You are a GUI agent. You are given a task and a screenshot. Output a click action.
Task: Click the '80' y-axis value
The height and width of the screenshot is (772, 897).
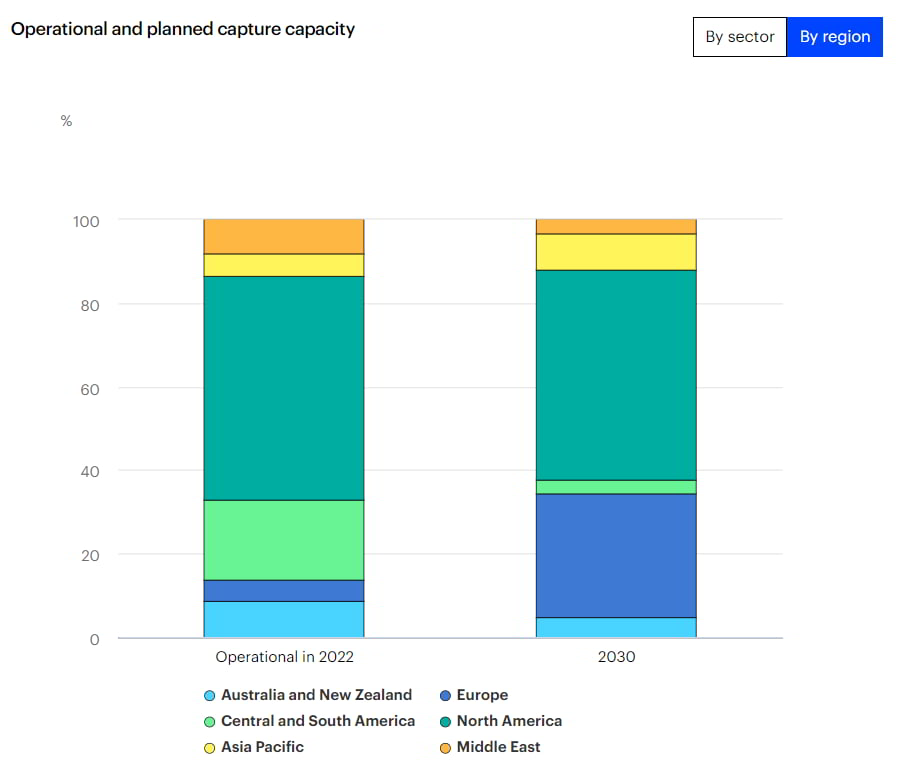[x=90, y=306]
